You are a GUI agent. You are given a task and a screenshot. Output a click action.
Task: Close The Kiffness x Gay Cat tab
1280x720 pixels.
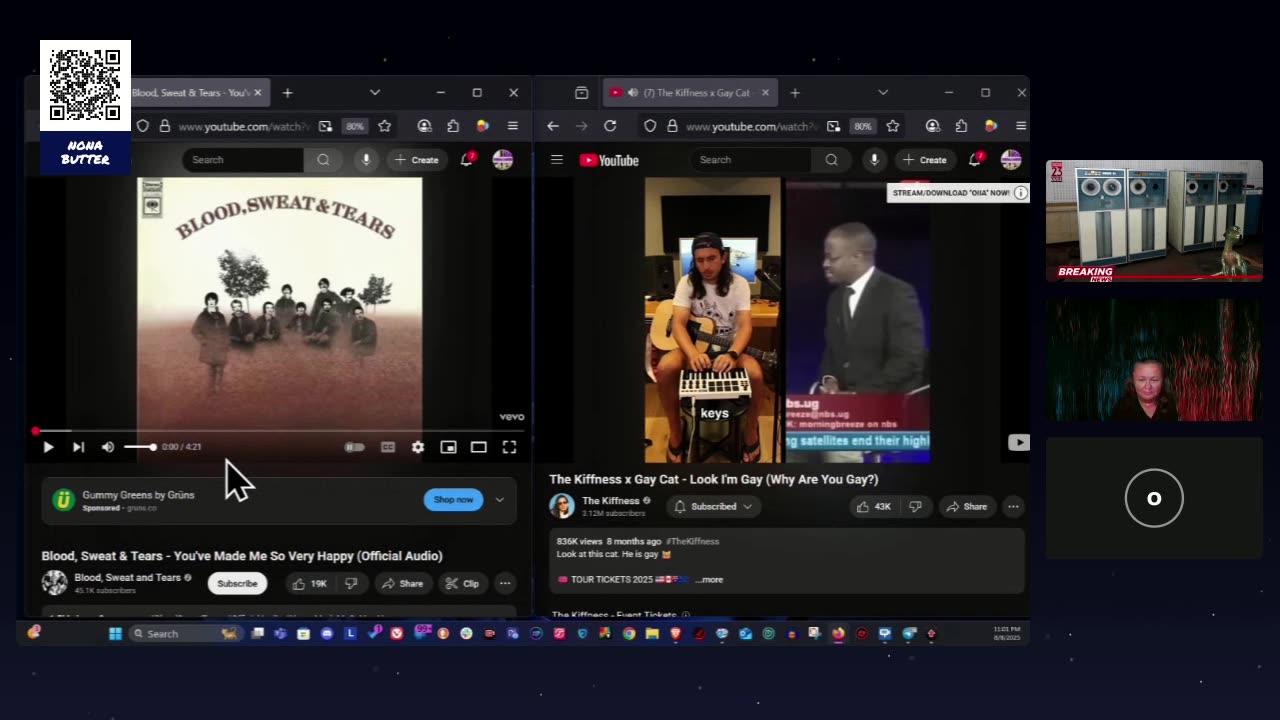click(x=765, y=93)
